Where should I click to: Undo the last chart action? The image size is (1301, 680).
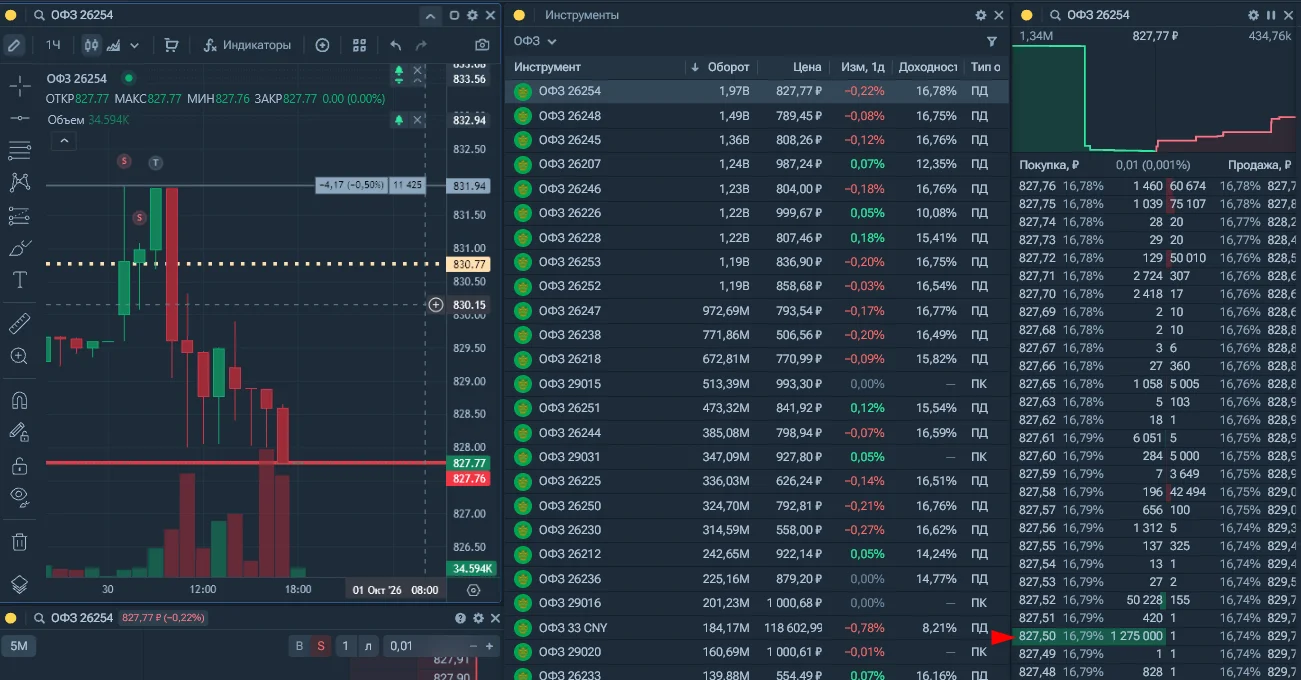point(396,45)
